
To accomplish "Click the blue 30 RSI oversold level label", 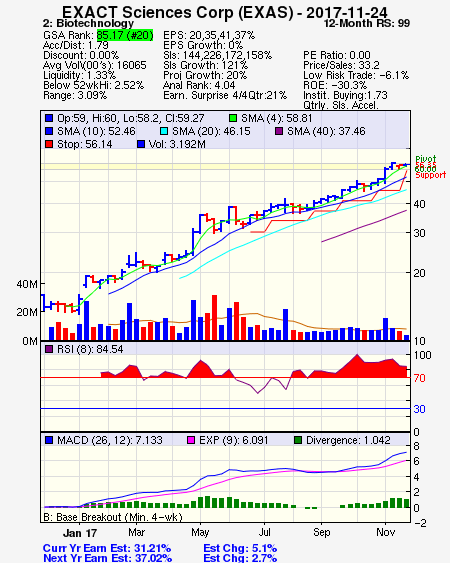I will [419, 409].
